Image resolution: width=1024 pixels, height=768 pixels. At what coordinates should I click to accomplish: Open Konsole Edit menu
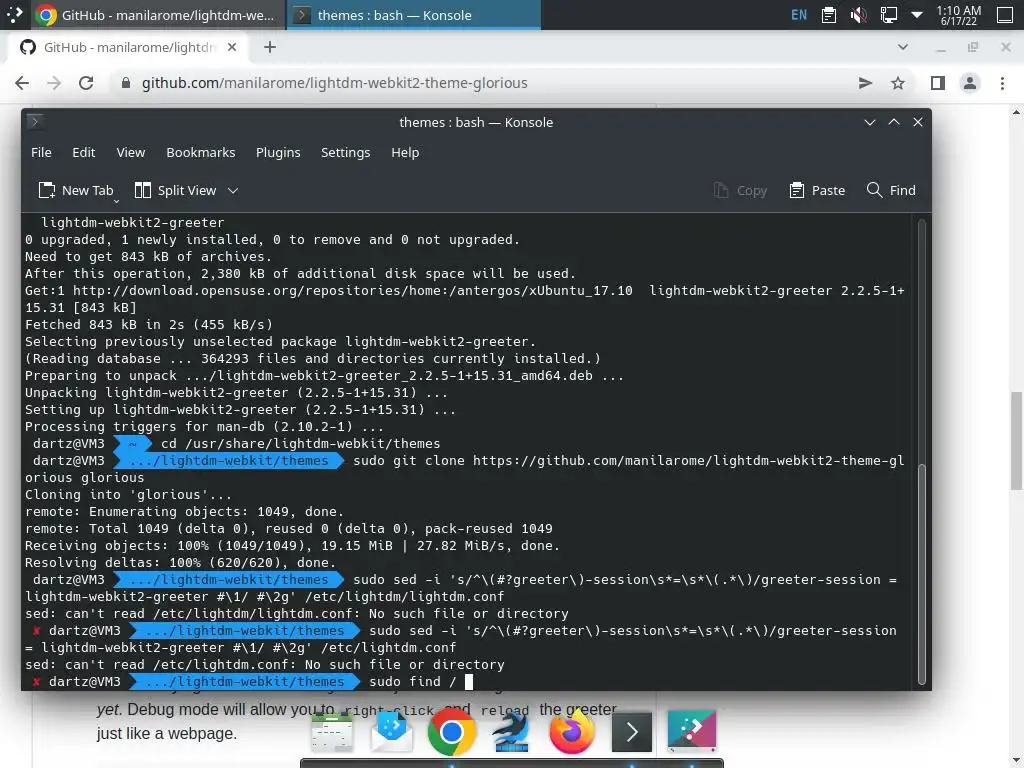click(84, 152)
